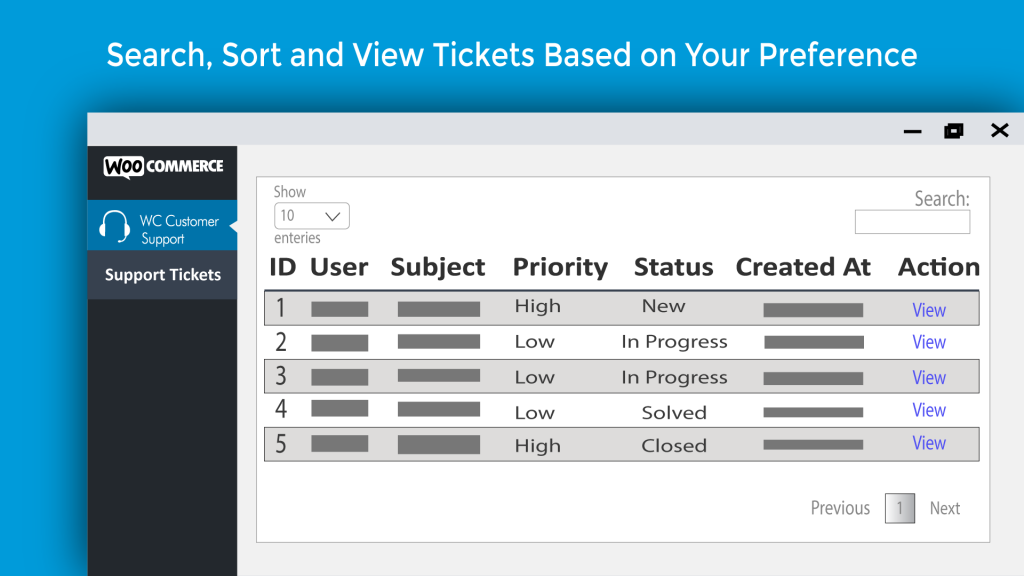Open the View link for ticket 3
The height and width of the screenshot is (576, 1024).
(x=929, y=377)
